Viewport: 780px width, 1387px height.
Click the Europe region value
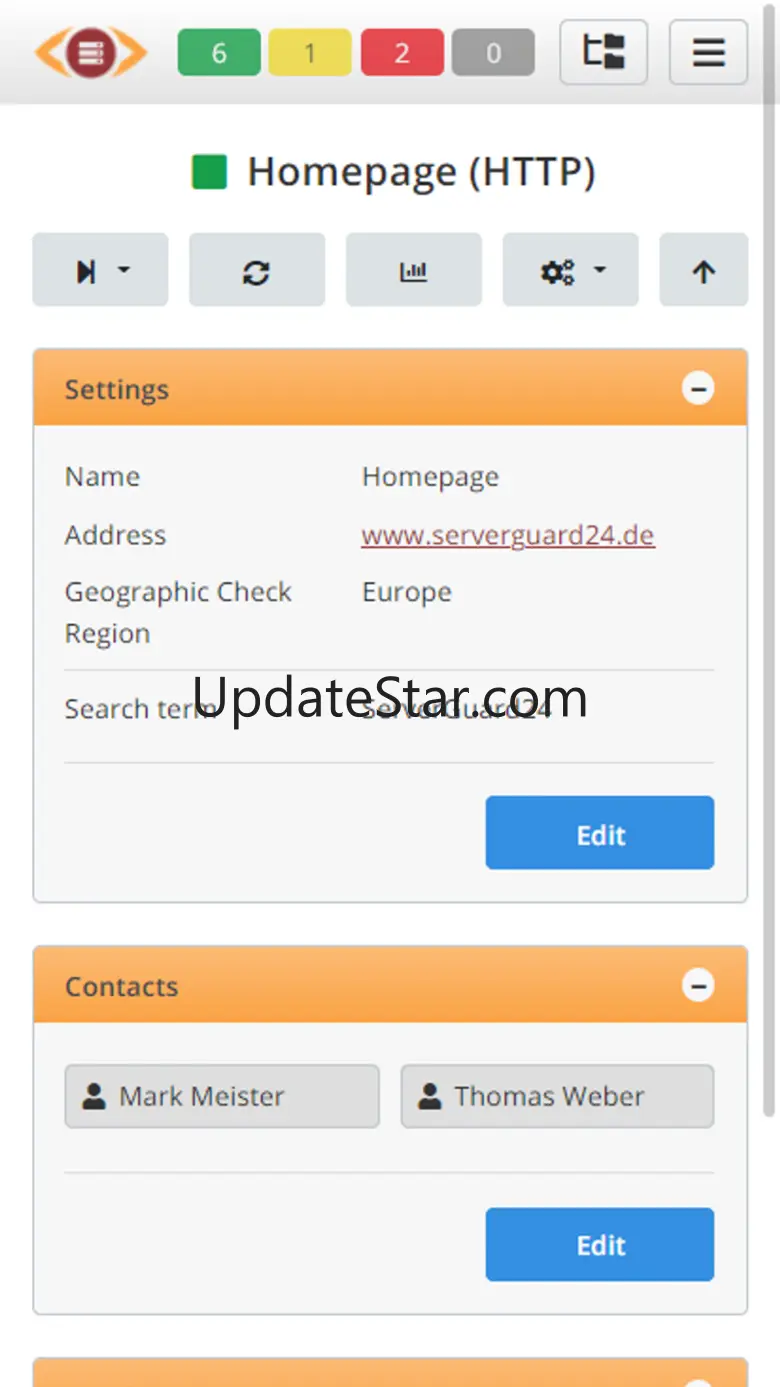click(407, 592)
